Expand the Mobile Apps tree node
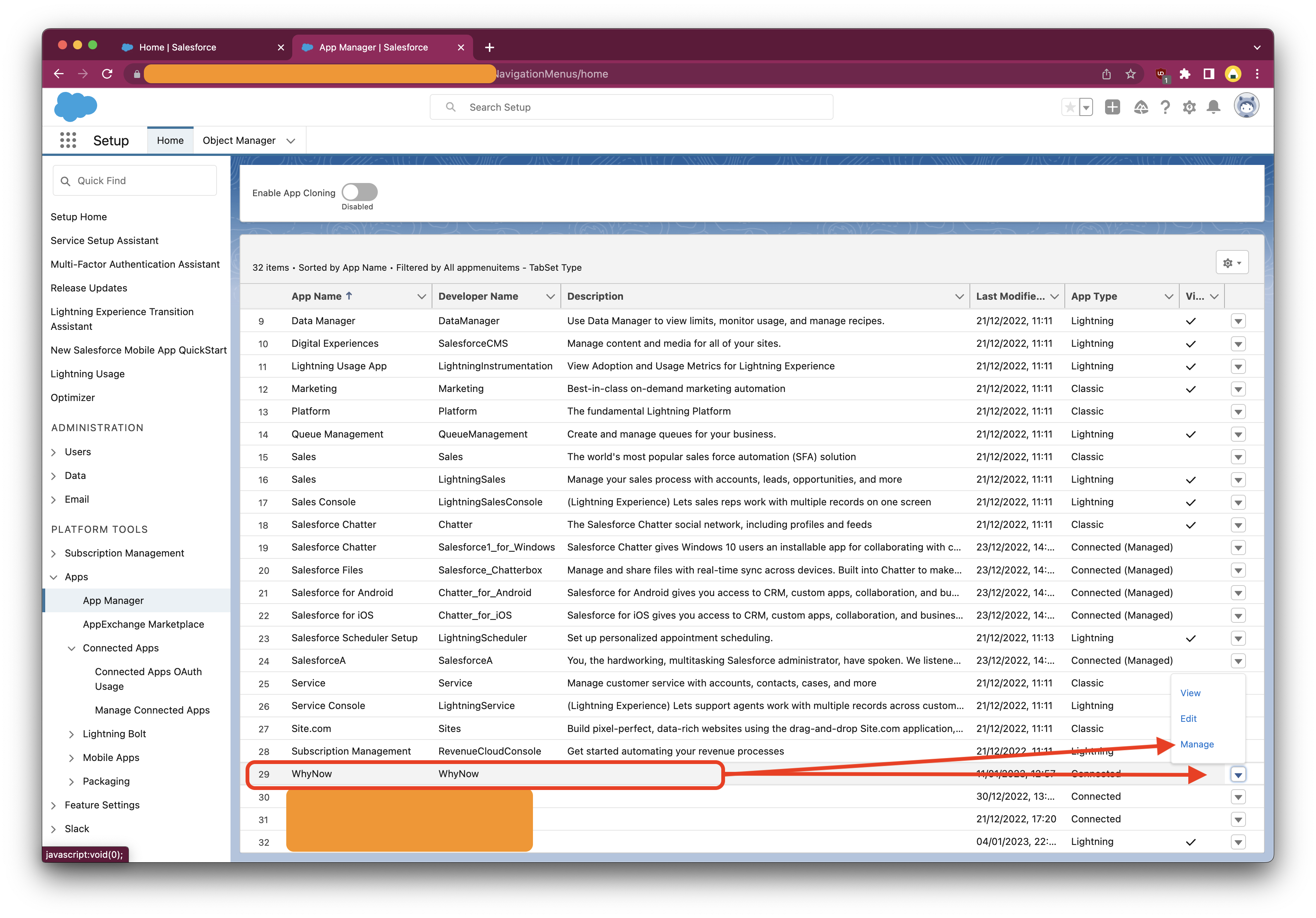 coord(72,758)
